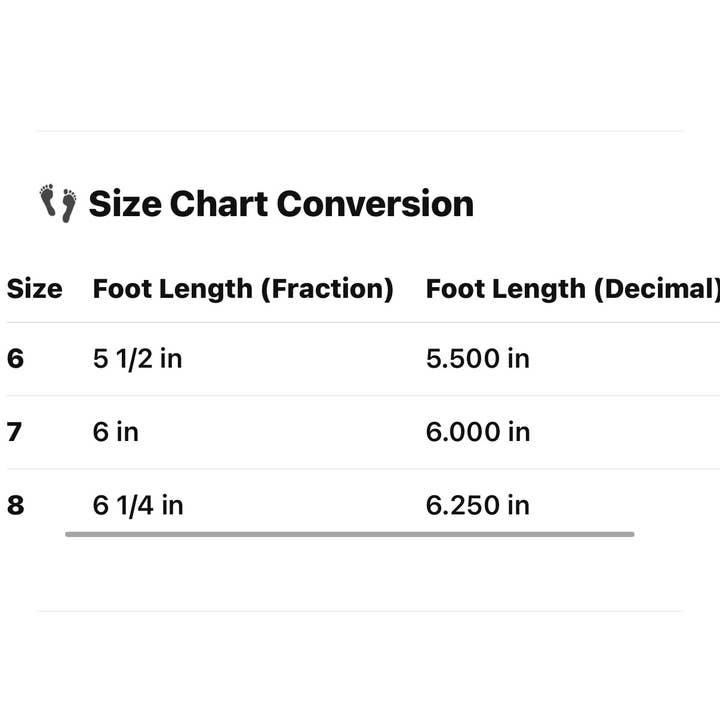Click the "6.250 in" decimal value
Image resolution: width=720 pixels, height=720 pixels.
(x=478, y=505)
